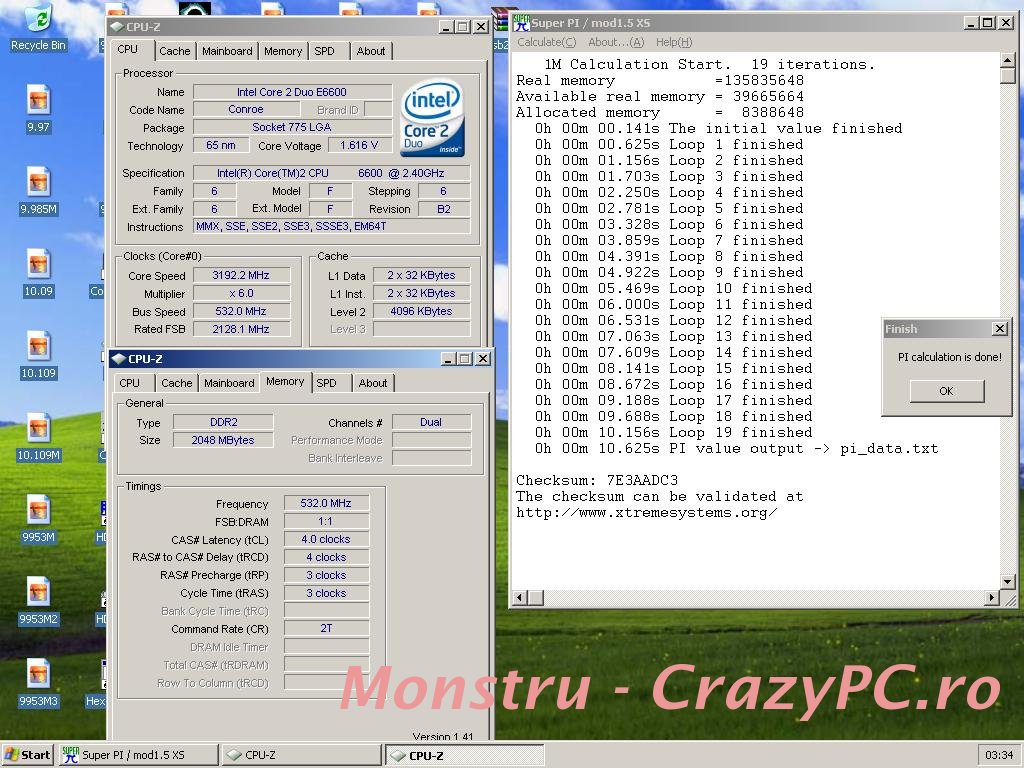Viewport: 1024px width, 768px height.
Task: Click the Command Rate value 2T
Action: [x=326, y=628]
